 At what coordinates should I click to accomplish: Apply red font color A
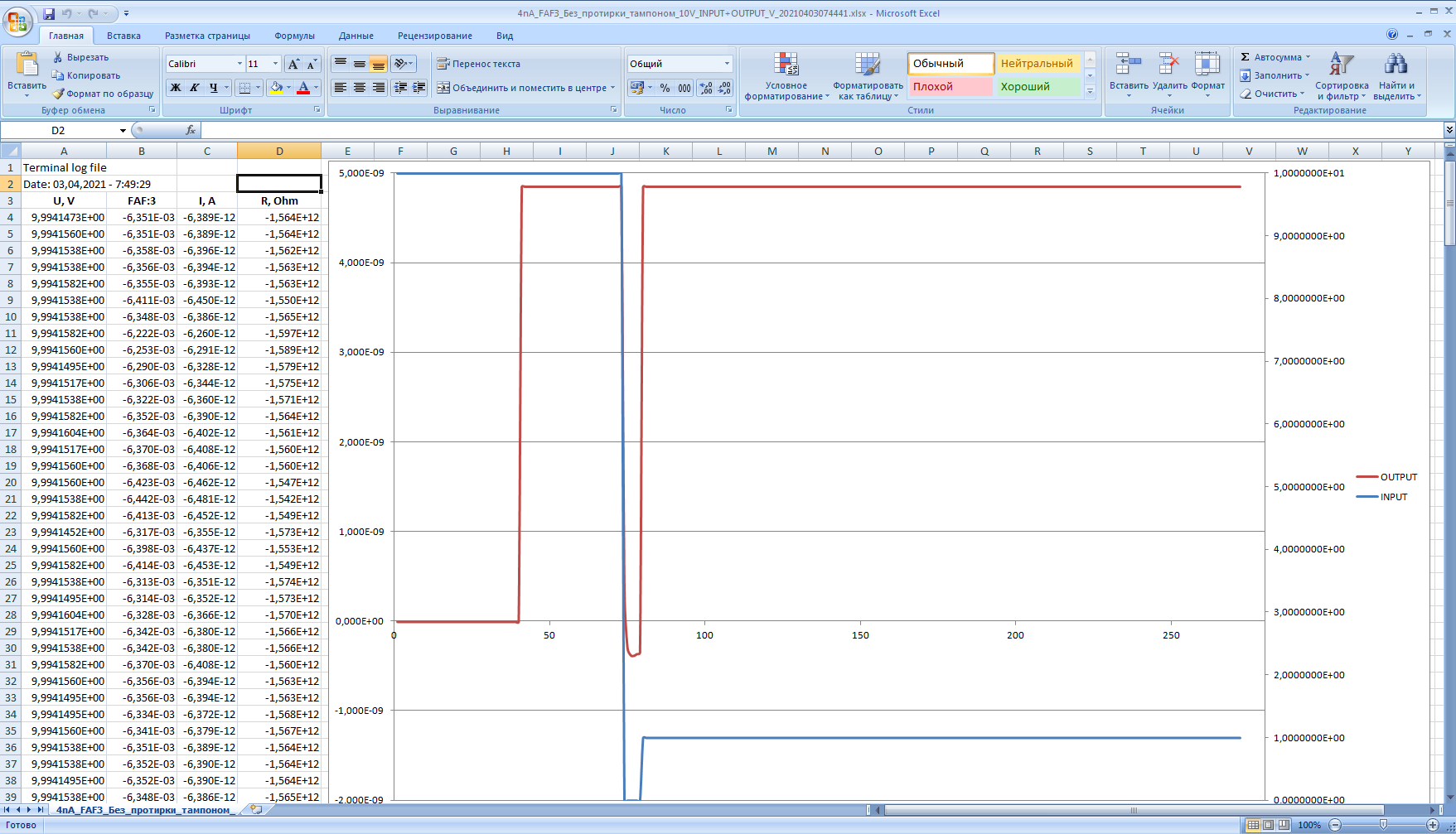[303, 88]
